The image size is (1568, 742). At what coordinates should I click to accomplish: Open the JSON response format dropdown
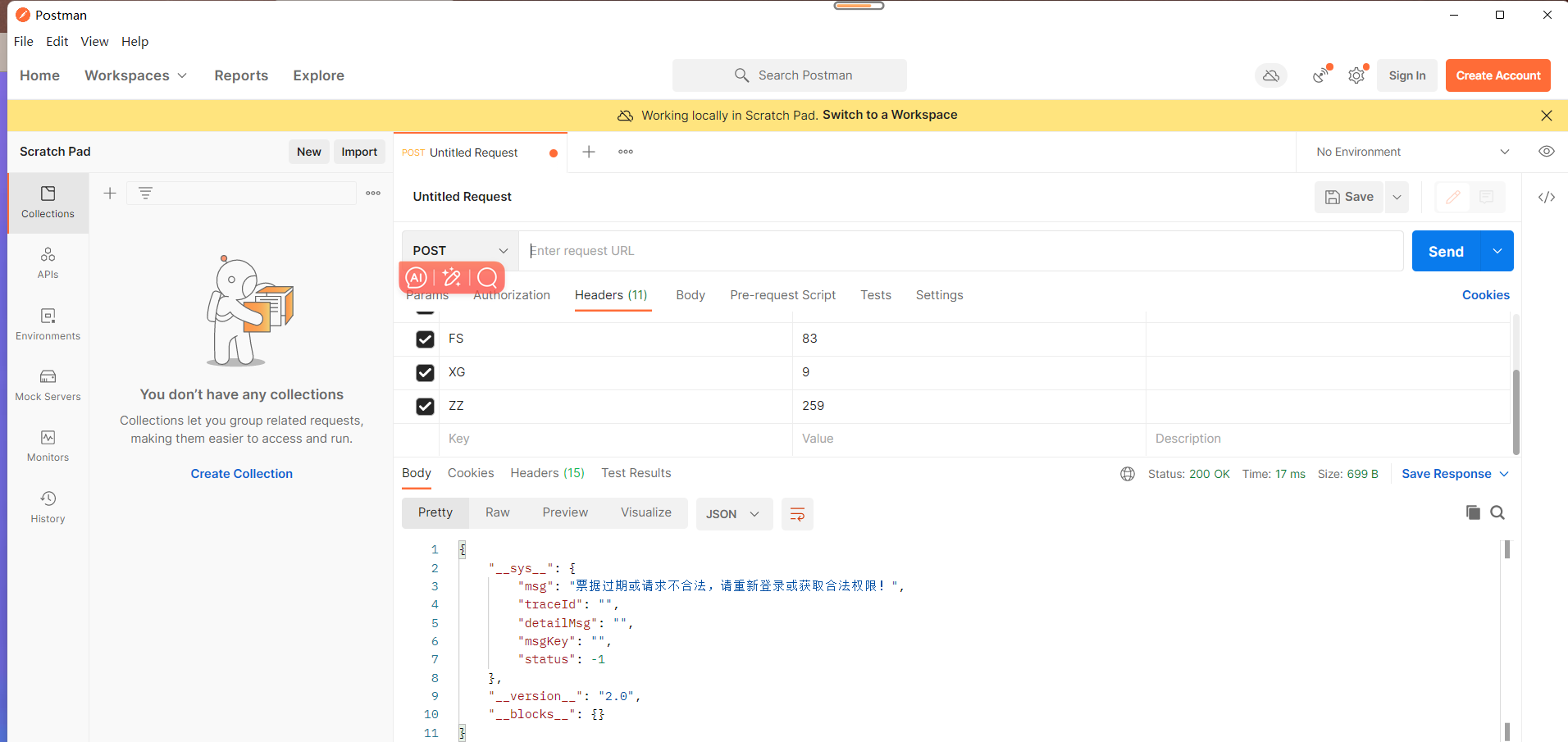click(x=734, y=514)
